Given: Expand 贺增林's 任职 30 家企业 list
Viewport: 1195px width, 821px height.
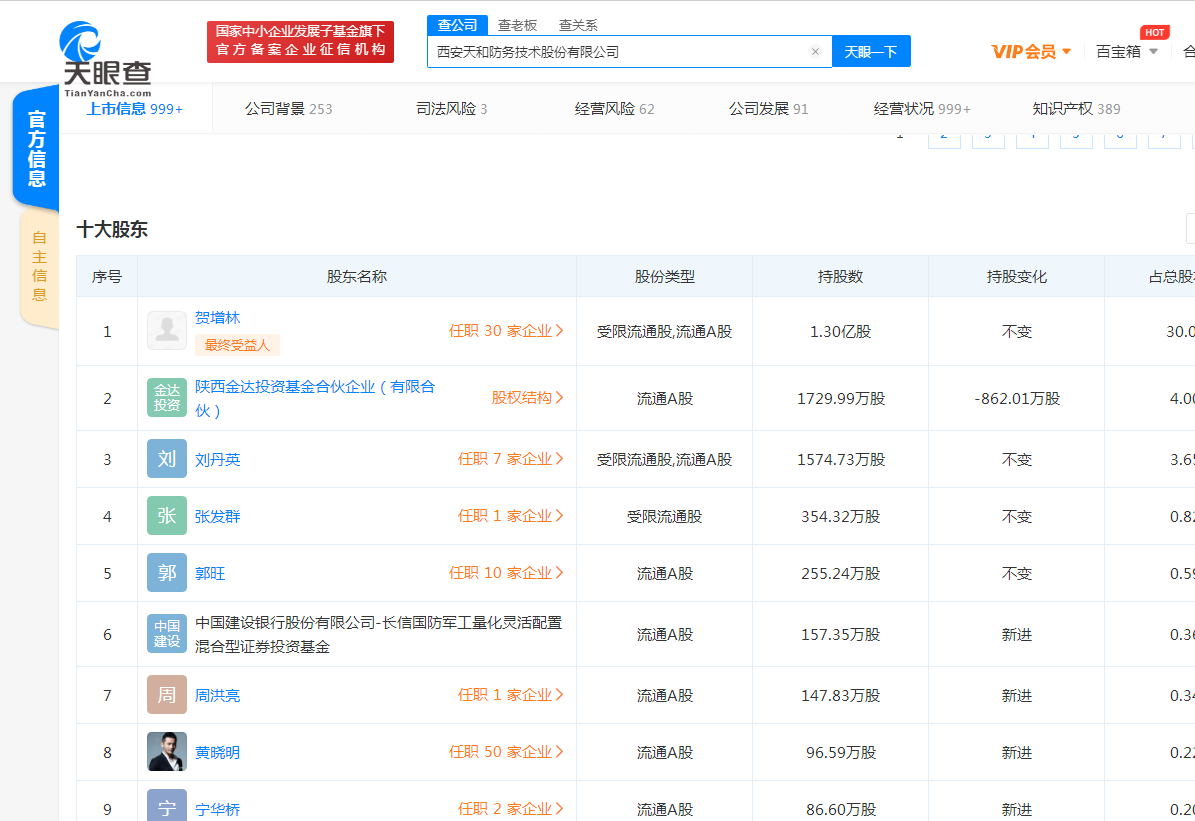Looking at the screenshot, I should 506,331.
